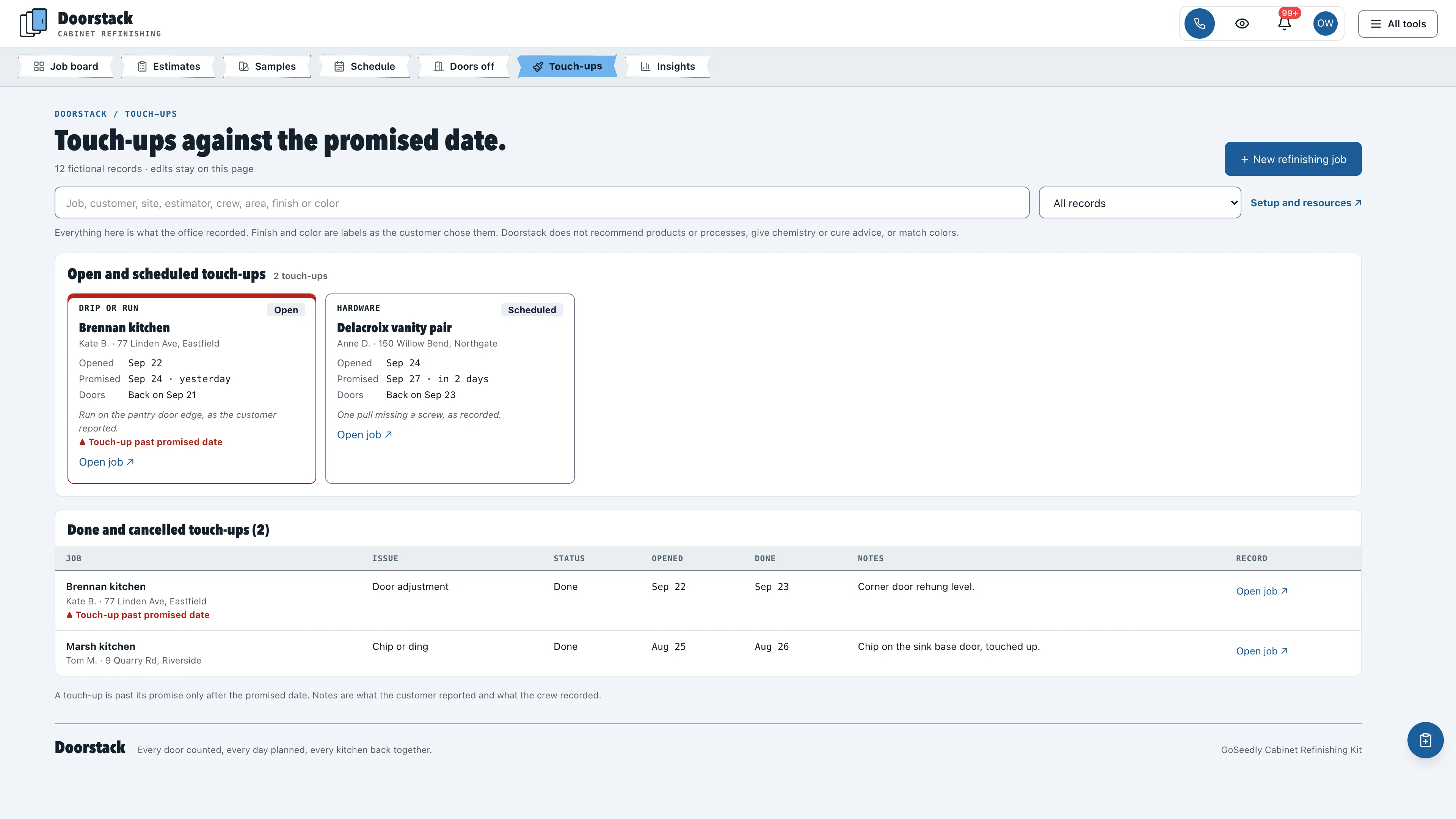Click the Open status badge on Brennan card
Screen dimensions: 1456x819
286,310
